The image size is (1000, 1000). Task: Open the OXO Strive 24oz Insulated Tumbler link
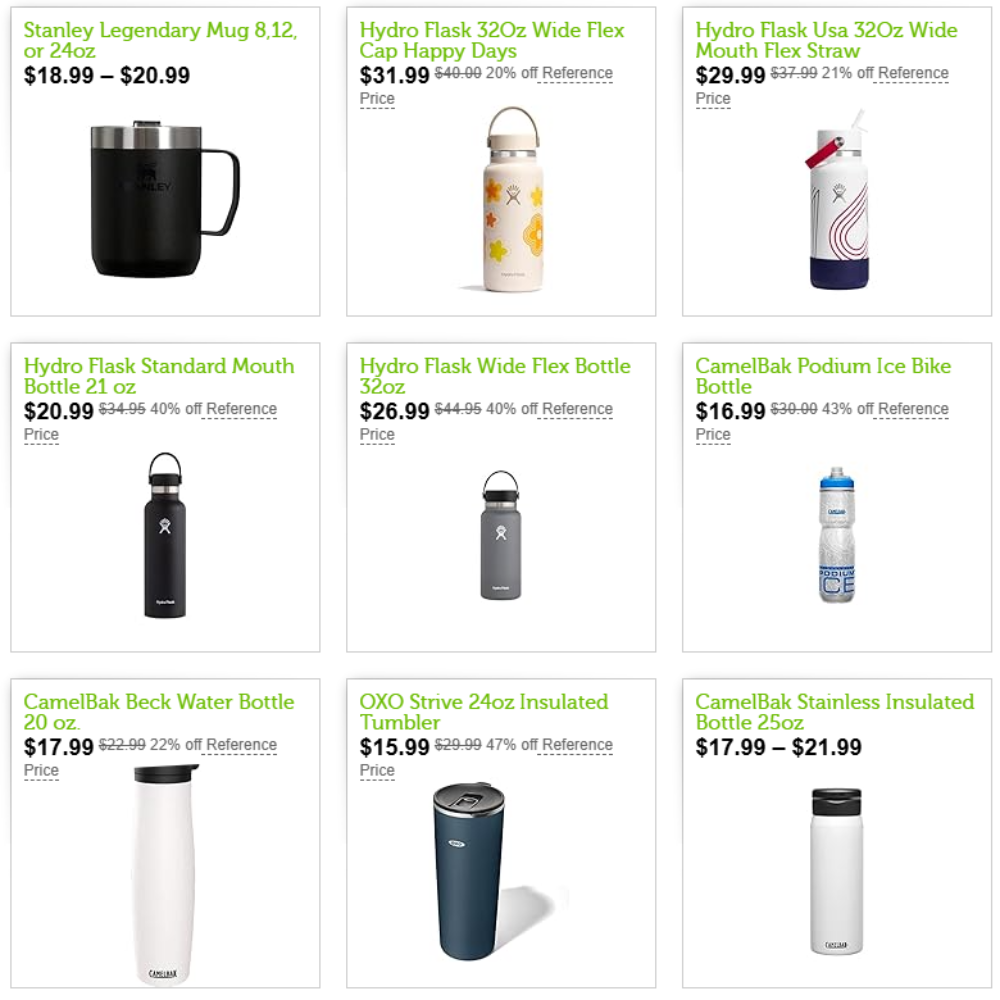point(484,712)
